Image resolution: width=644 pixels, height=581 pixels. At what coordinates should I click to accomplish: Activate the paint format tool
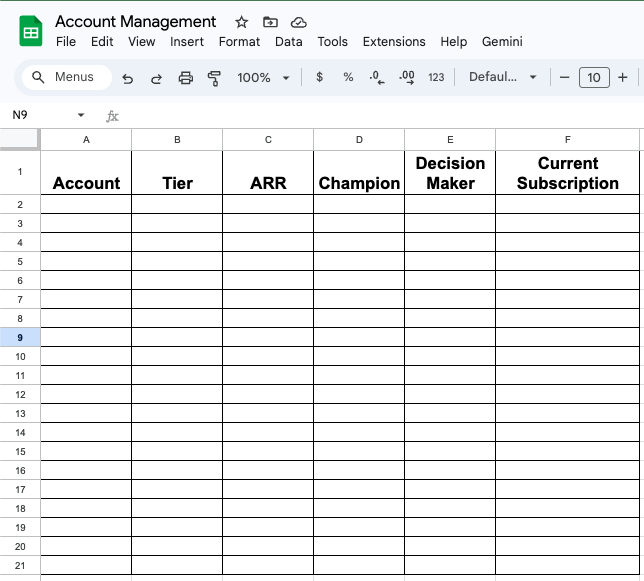tap(213, 78)
